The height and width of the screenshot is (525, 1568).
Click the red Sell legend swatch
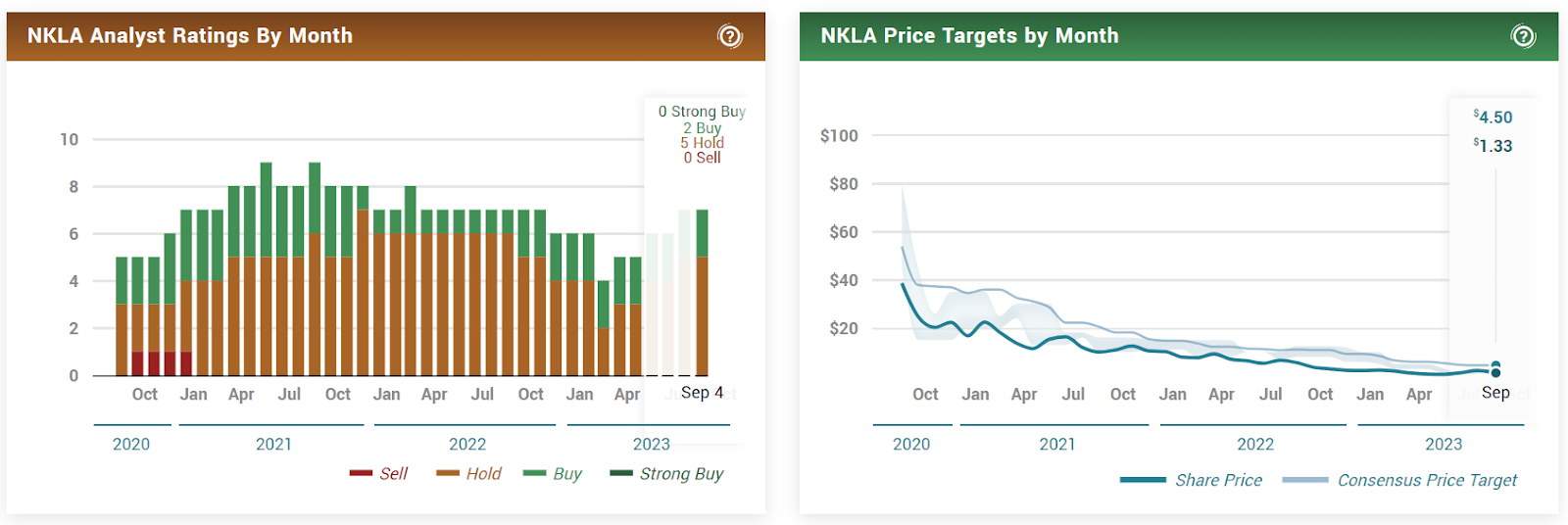361,473
